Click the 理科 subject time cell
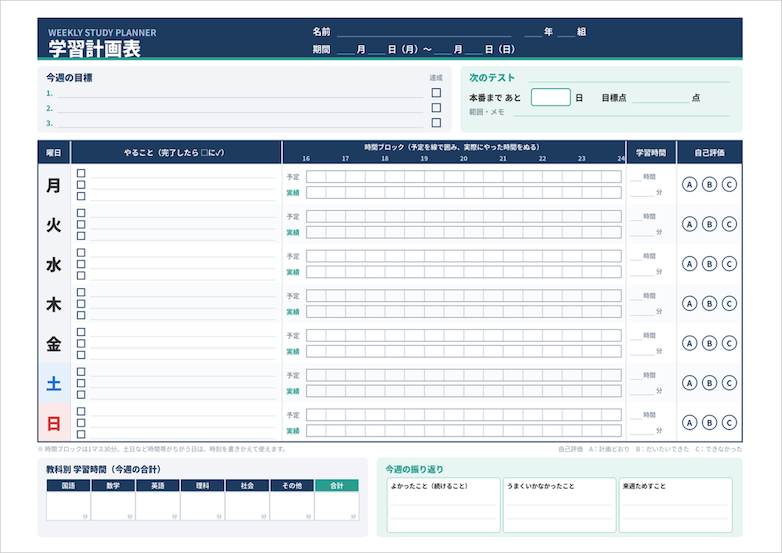782x553 pixels. coord(202,506)
